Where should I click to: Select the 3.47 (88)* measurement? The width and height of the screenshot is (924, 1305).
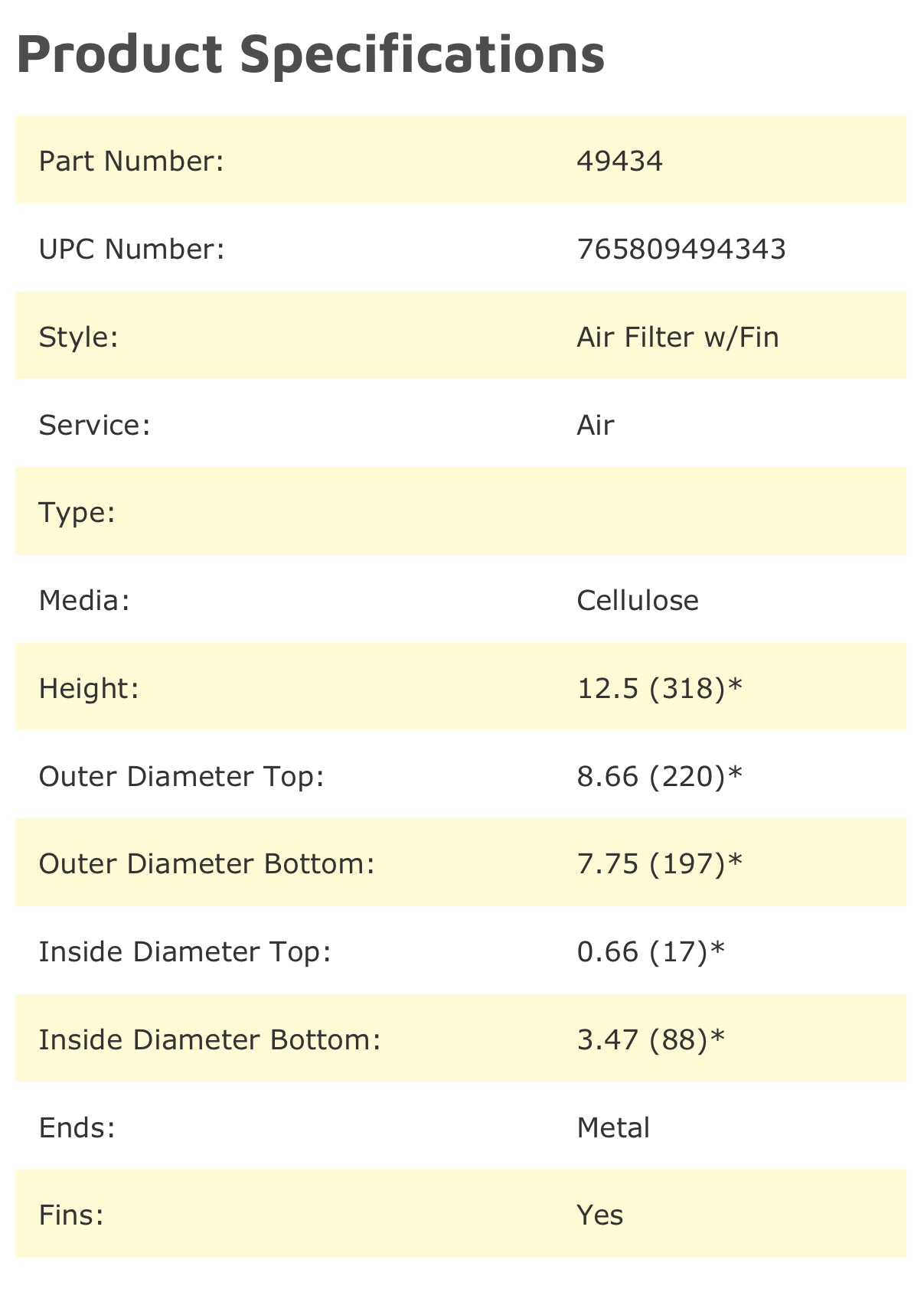(650, 1040)
